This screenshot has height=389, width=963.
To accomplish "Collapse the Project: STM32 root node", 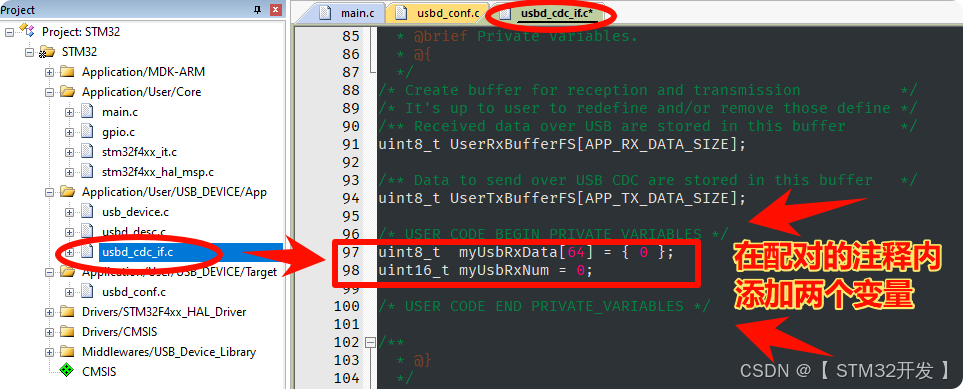I will [9, 32].
